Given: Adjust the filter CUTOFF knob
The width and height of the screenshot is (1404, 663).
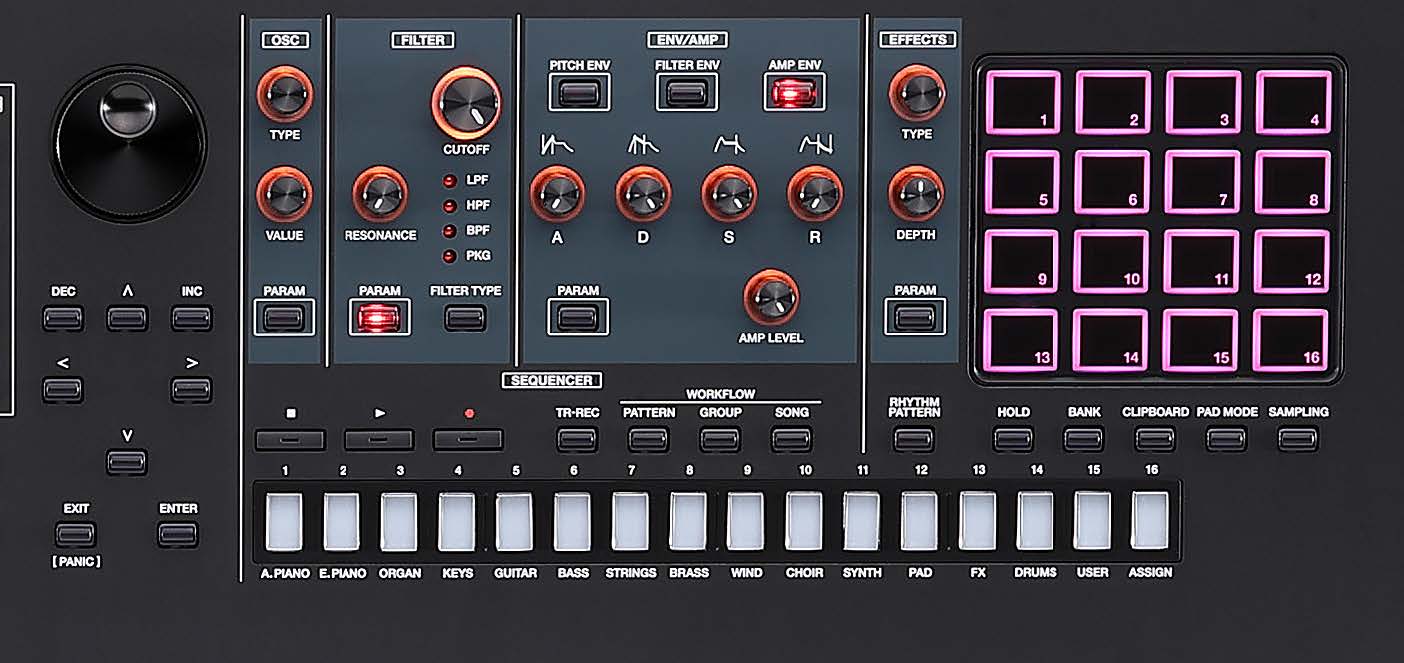Looking at the screenshot, I should (466, 104).
